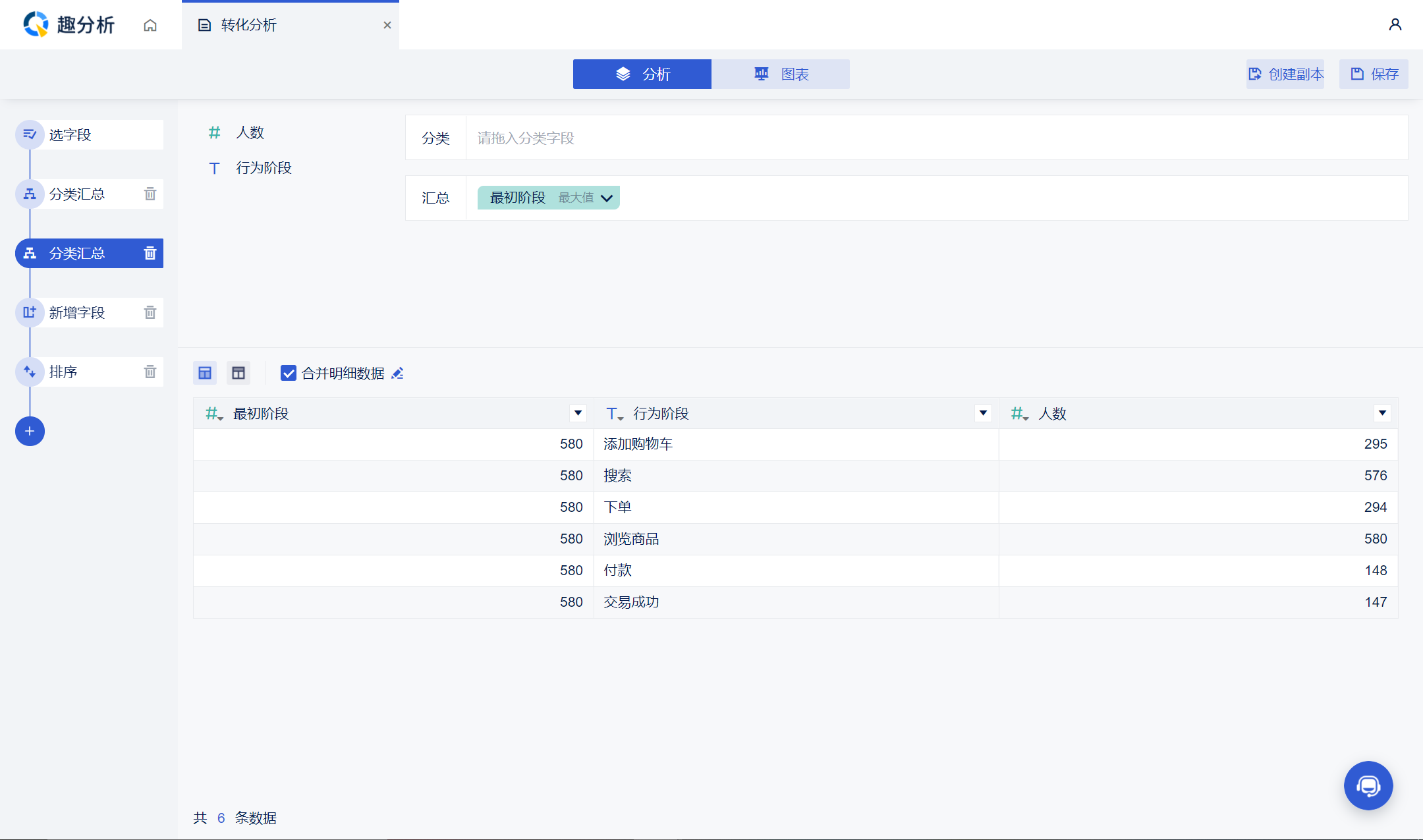This screenshot has height=840, width=1423.
Task: Click the 创建副本 button
Action: [x=1285, y=74]
